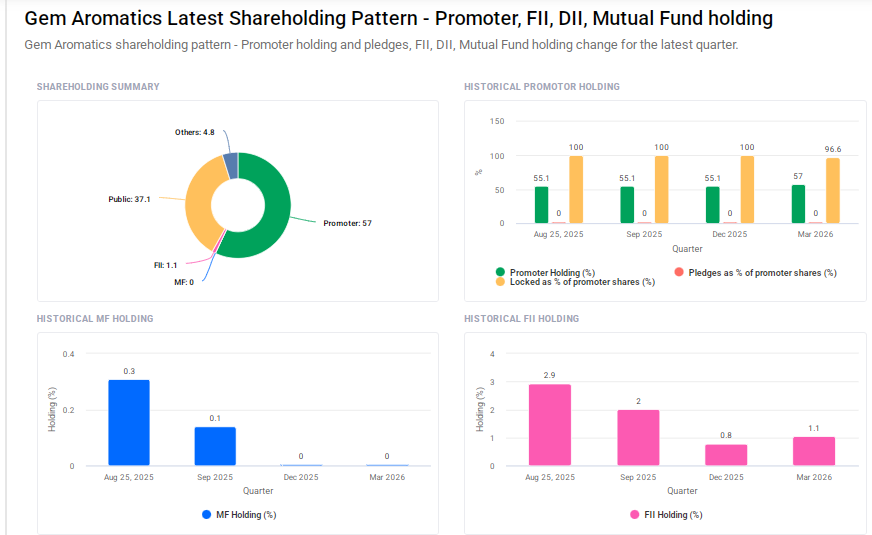Click the green Dec 2025 promoter holding bar

tap(713, 205)
